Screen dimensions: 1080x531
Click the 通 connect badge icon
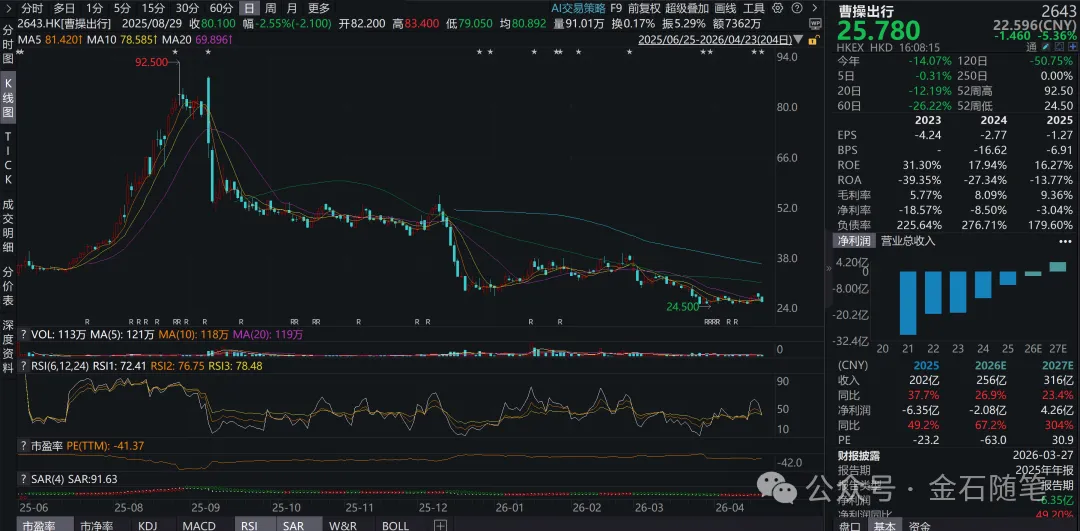point(1032,48)
